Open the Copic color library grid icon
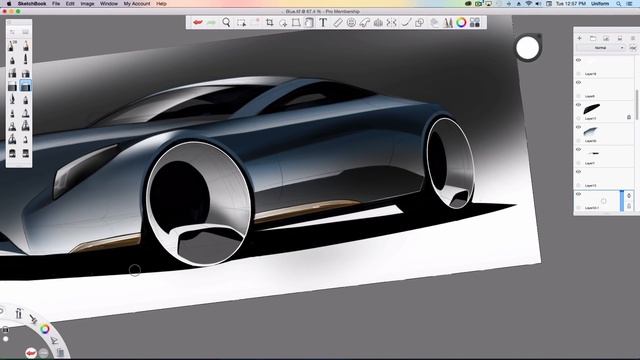 click(x=475, y=22)
